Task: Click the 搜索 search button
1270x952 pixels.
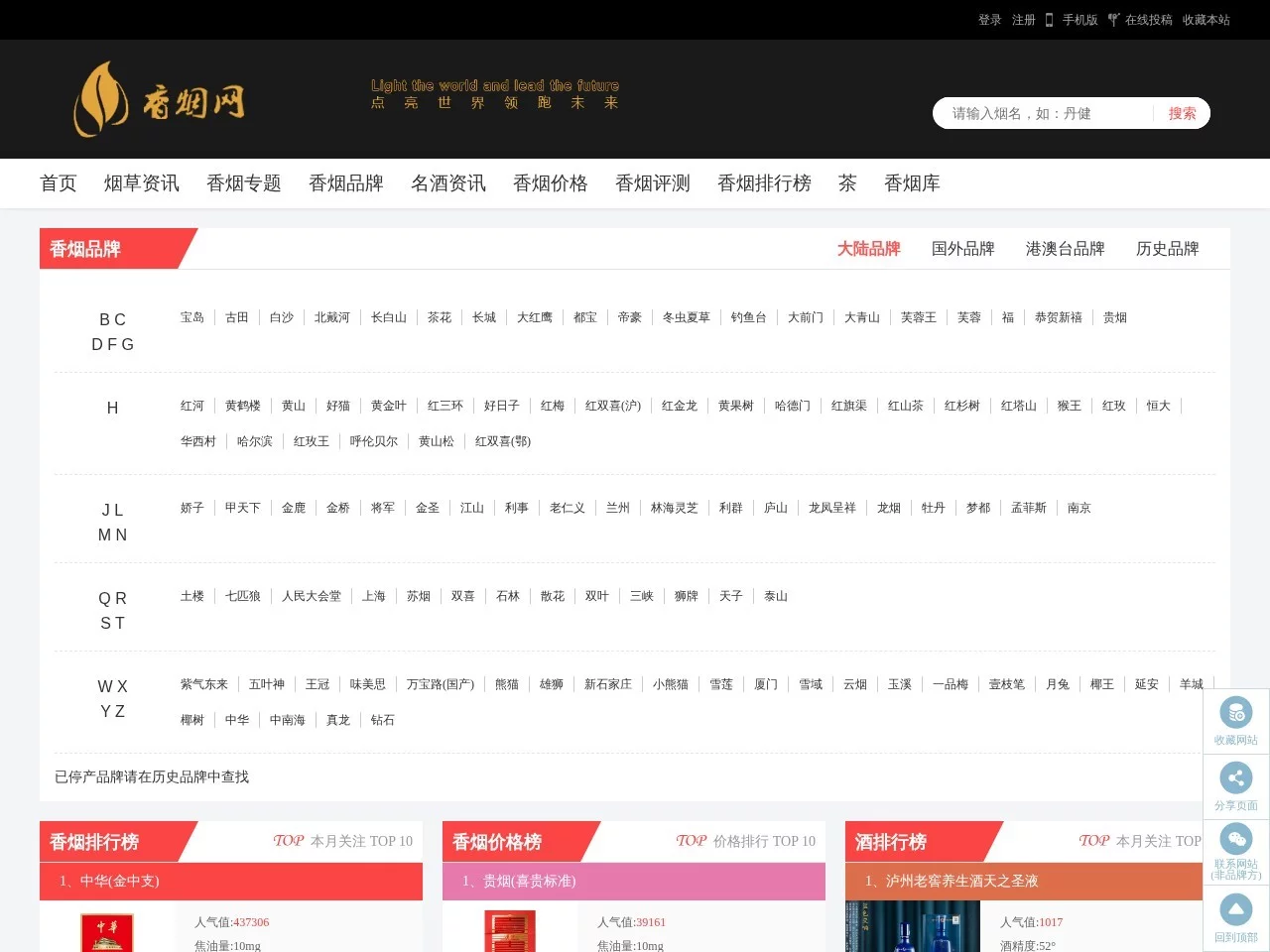Action: (1182, 113)
